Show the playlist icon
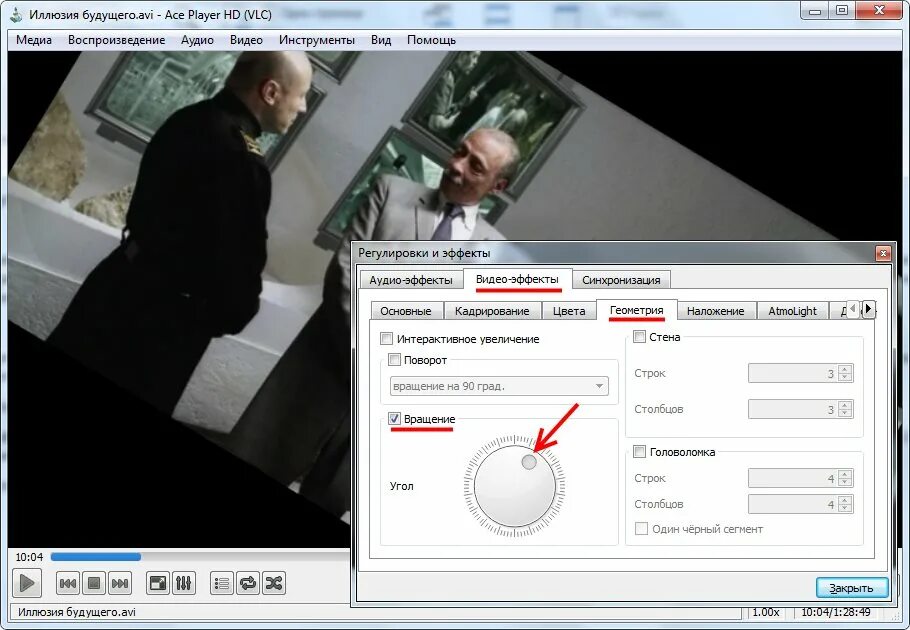Screen dimensions: 910x630 [222, 583]
